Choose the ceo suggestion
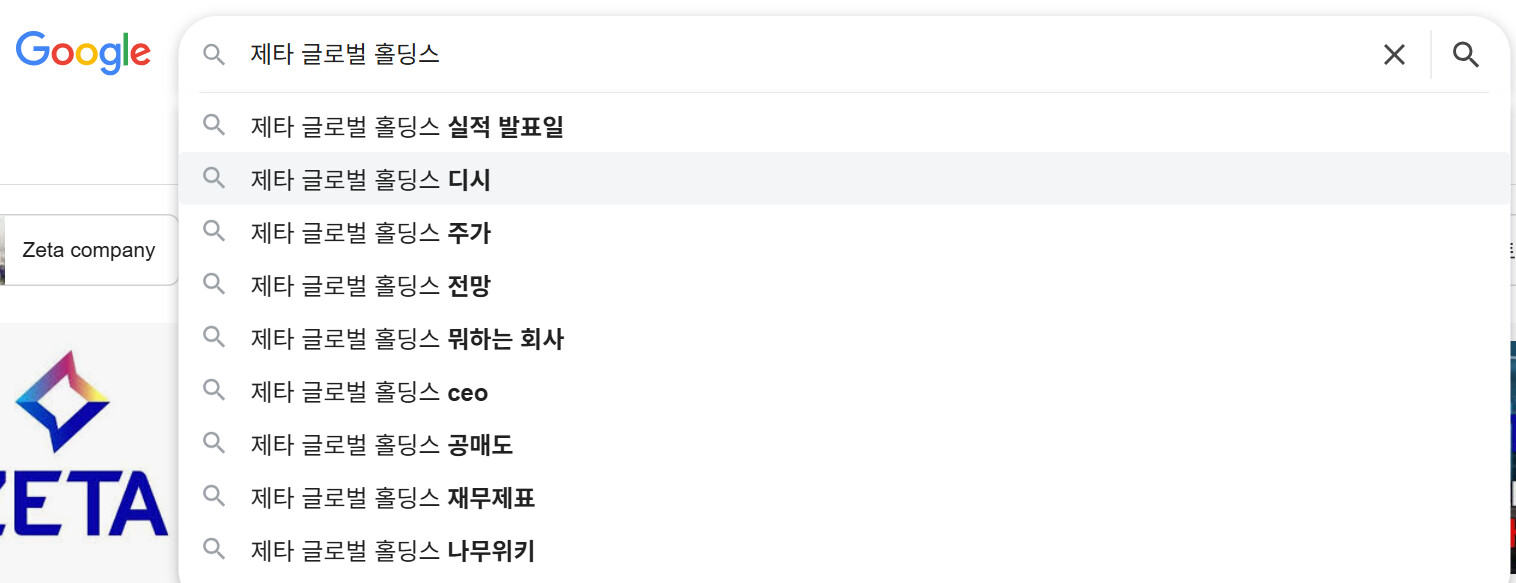Screen dimensions: 1516x583 click(x=369, y=392)
